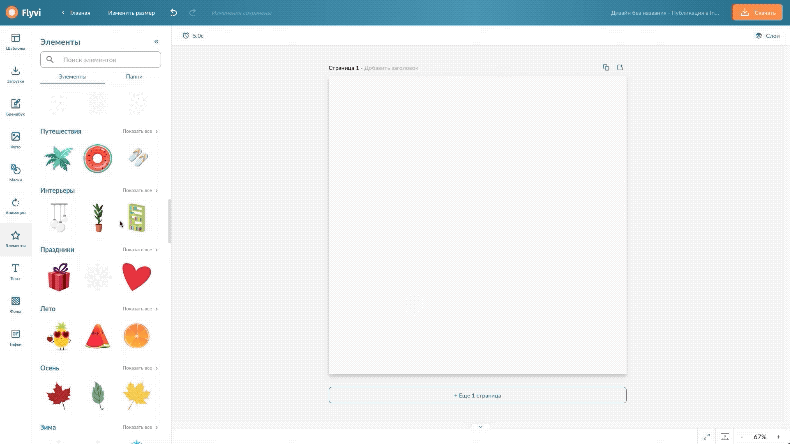
Task: Show all Зима elements
Action: click(140, 427)
